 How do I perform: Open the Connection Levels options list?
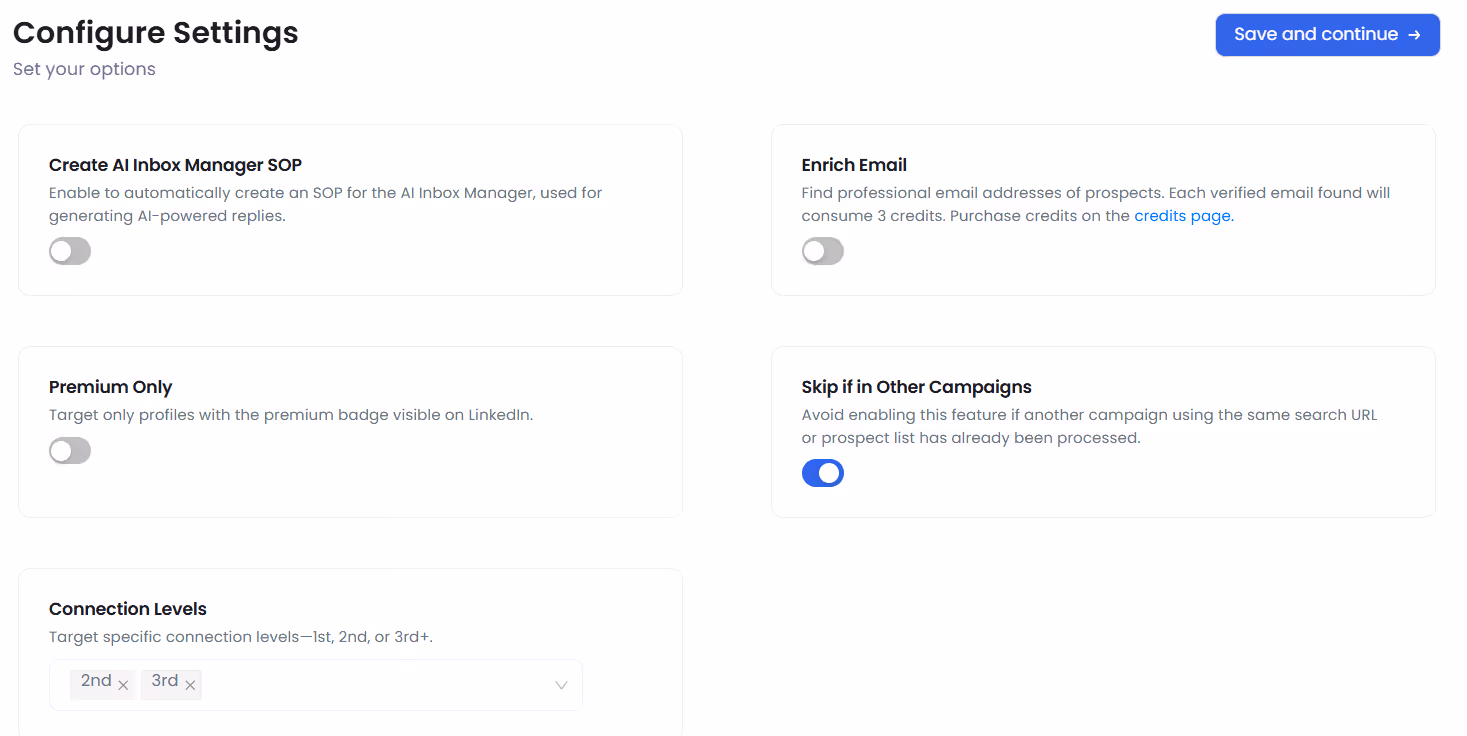560,685
